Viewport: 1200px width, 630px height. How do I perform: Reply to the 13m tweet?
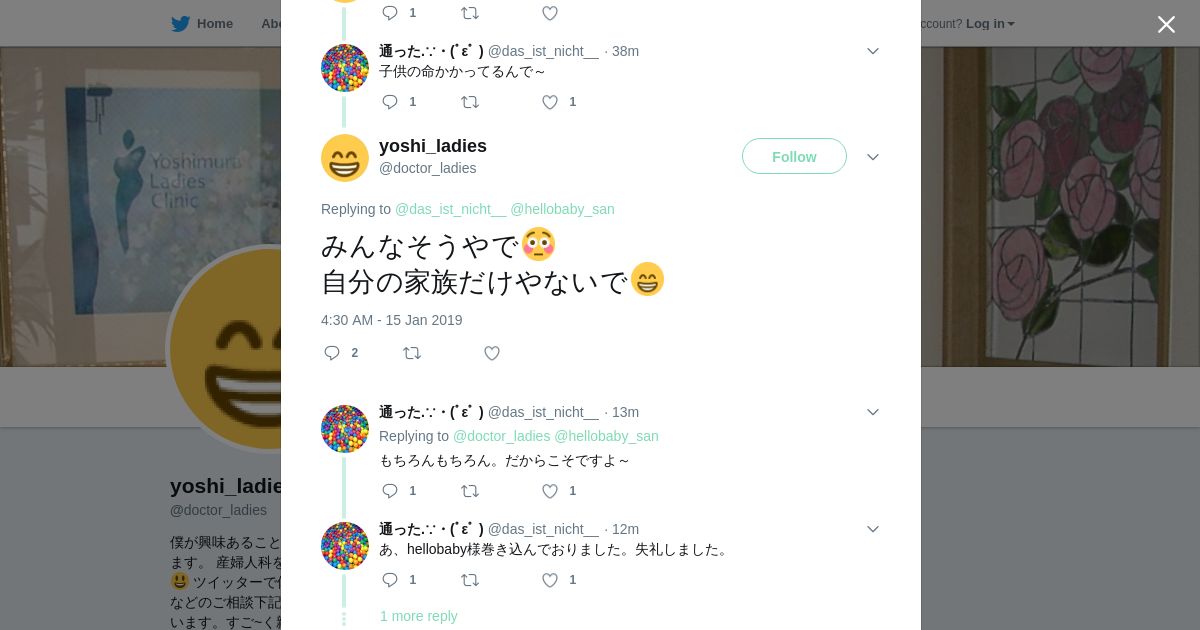click(390, 491)
